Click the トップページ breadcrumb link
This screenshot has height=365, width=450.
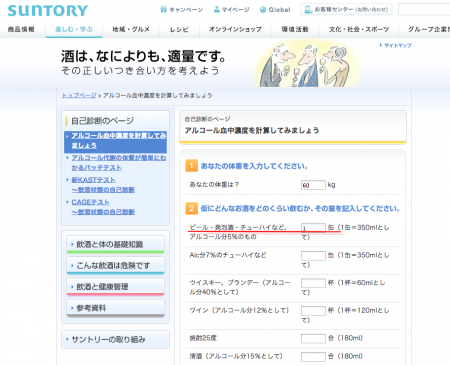(x=79, y=95)
